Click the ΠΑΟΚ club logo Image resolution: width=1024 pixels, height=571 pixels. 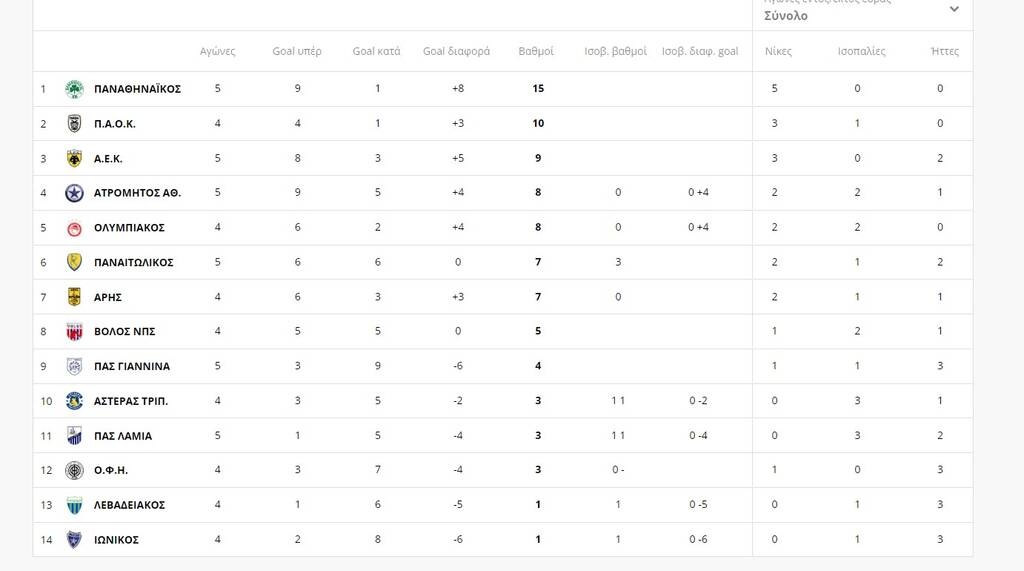(74, 124)
